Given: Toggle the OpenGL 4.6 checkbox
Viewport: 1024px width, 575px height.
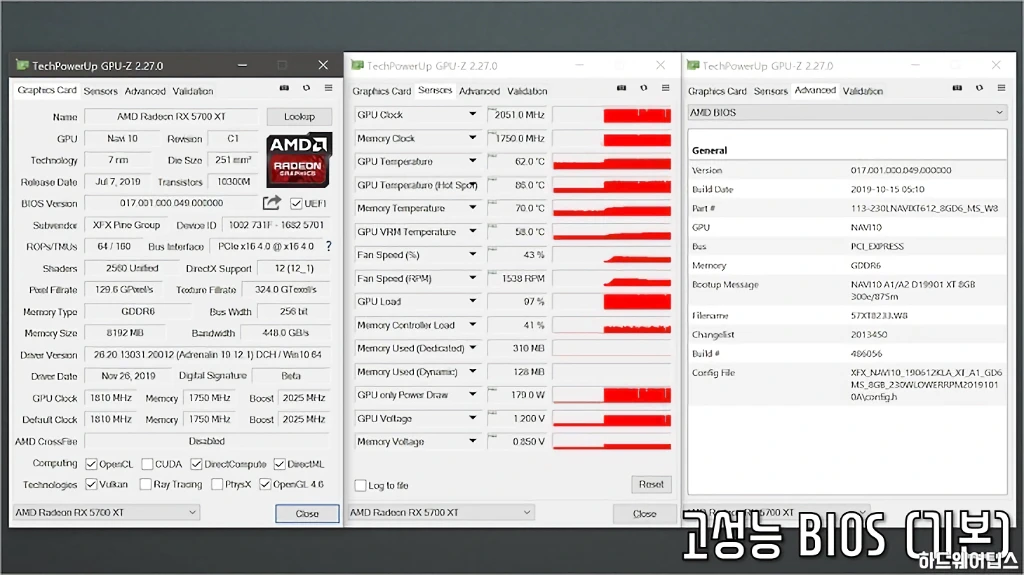Looking at the screenshot, I should 264,484.
